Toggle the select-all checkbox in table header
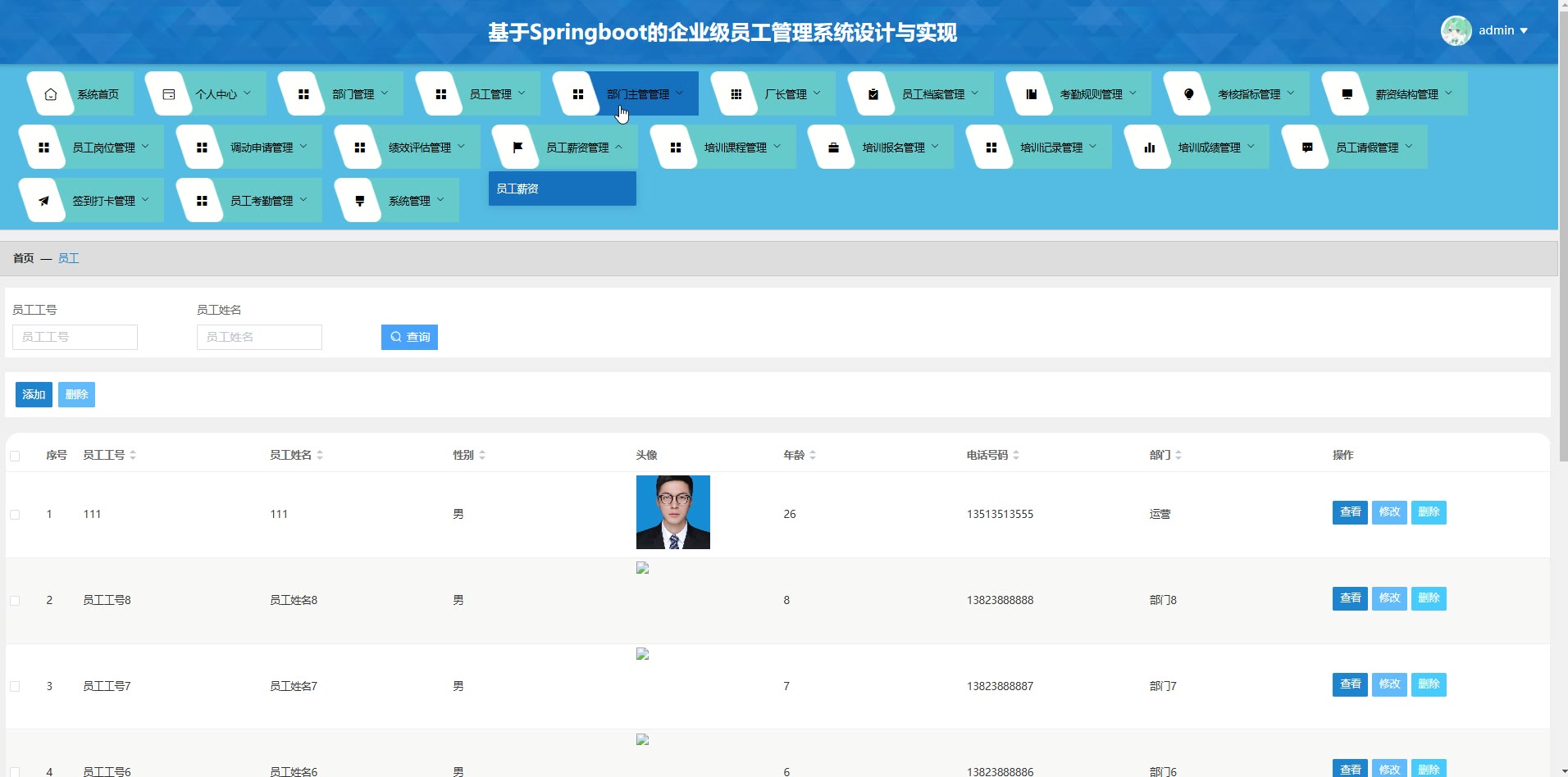This screenshot has width=1568, height=777. tap(15, 456)
